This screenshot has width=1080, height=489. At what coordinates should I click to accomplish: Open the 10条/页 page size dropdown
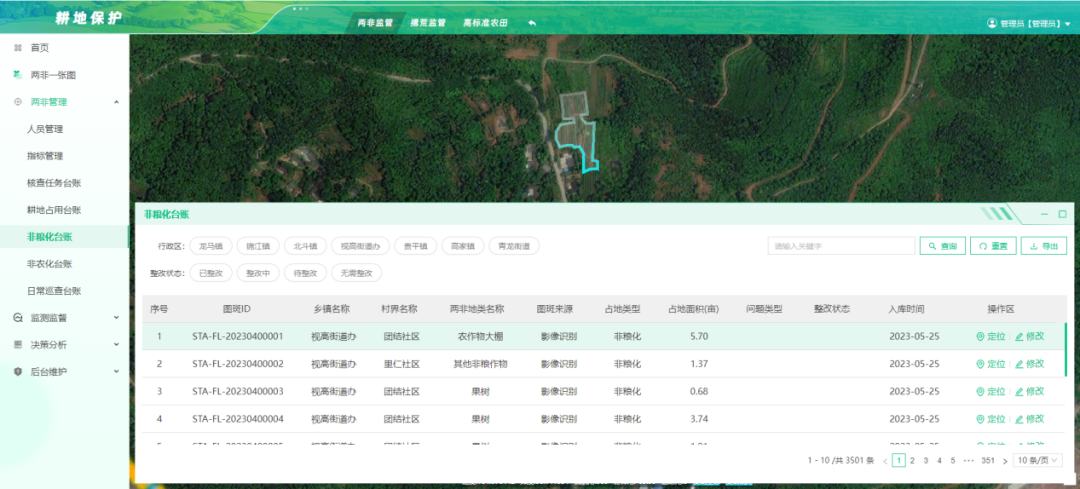(1039, 461)
